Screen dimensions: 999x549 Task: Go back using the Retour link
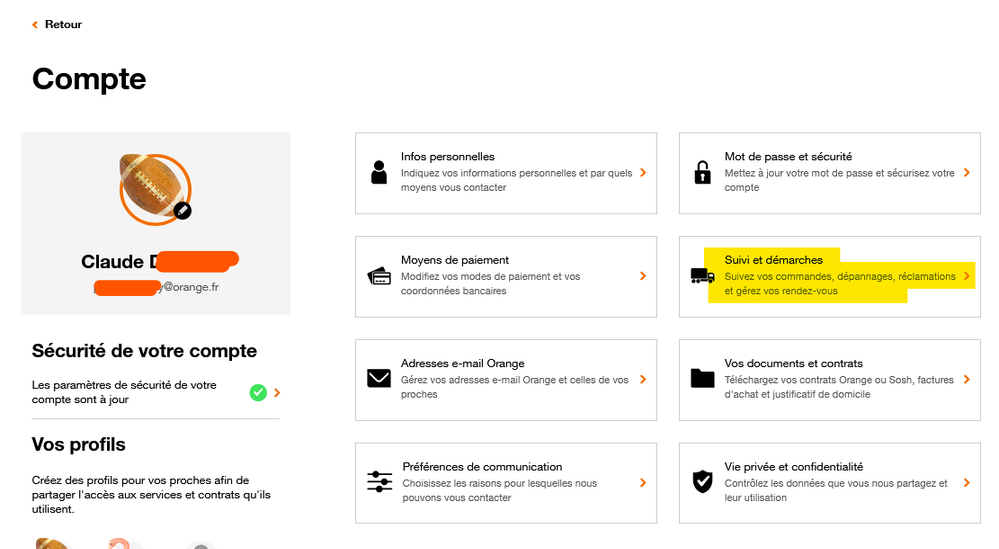click(57, 24)
